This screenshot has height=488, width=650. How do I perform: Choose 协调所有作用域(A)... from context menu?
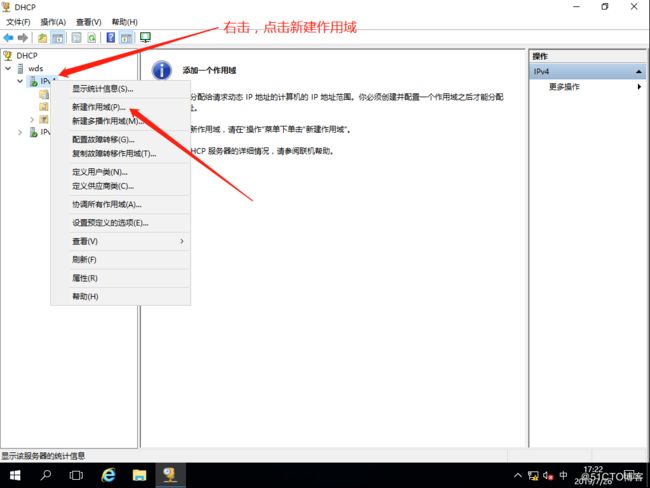[x=121, y=204]
